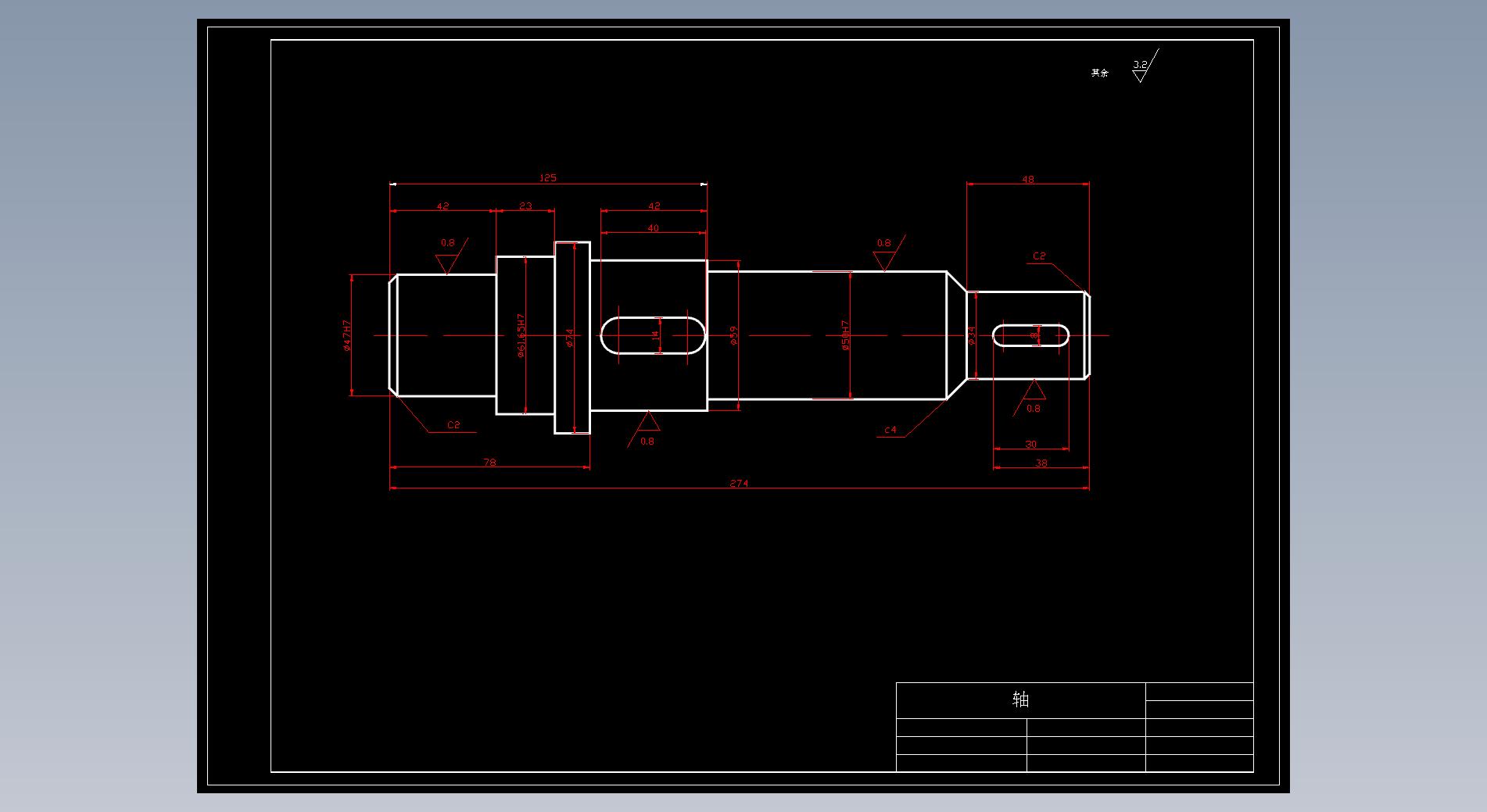Screen dimensions: 1487x812
Task: Select the "274" total length dimension
Action: click(739, 484)
